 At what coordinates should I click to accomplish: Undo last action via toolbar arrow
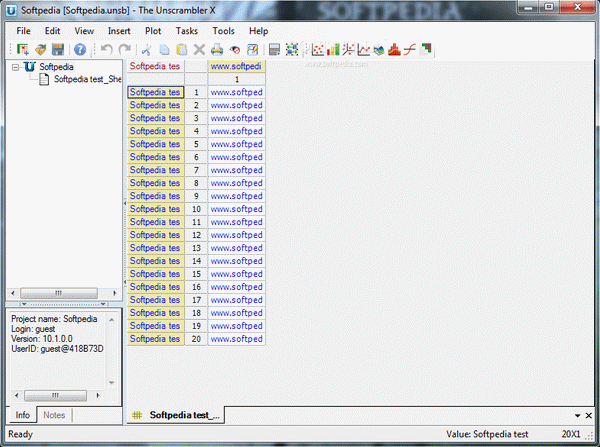point(107,49)
